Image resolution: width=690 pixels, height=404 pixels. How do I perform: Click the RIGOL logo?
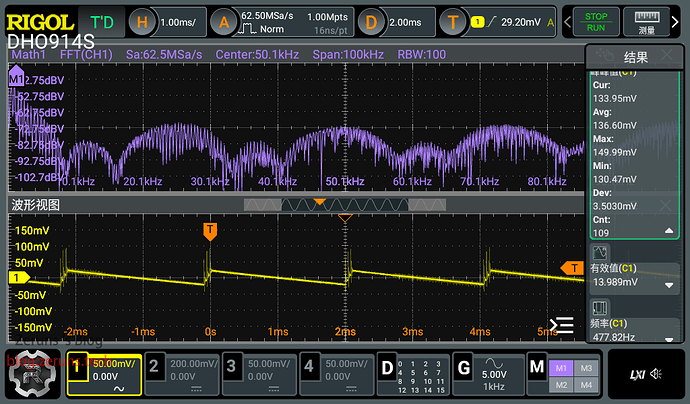(x=39, y=21)
